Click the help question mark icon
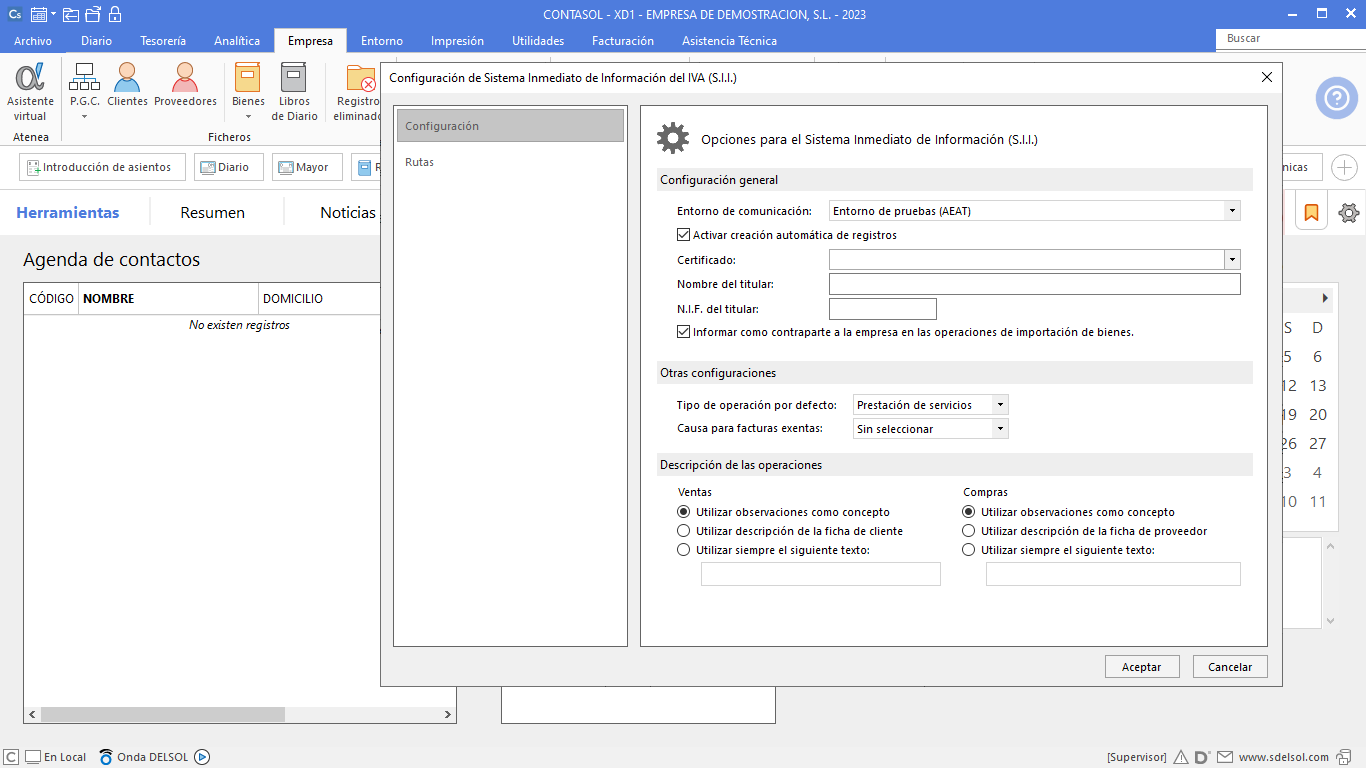 [1336, 98]
